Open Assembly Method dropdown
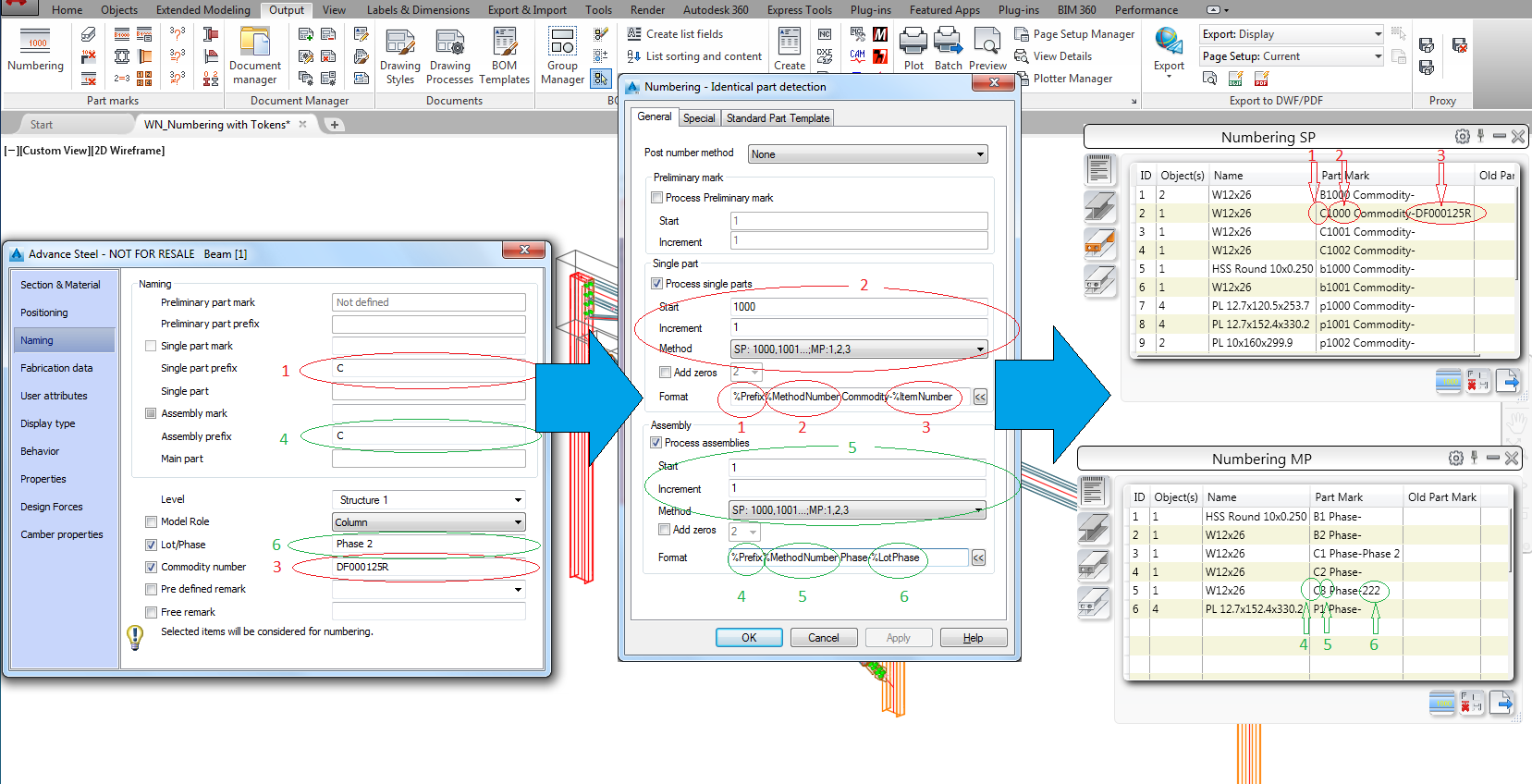Image resolution: width=1532 pixels, height=784 pixels. 857,510
